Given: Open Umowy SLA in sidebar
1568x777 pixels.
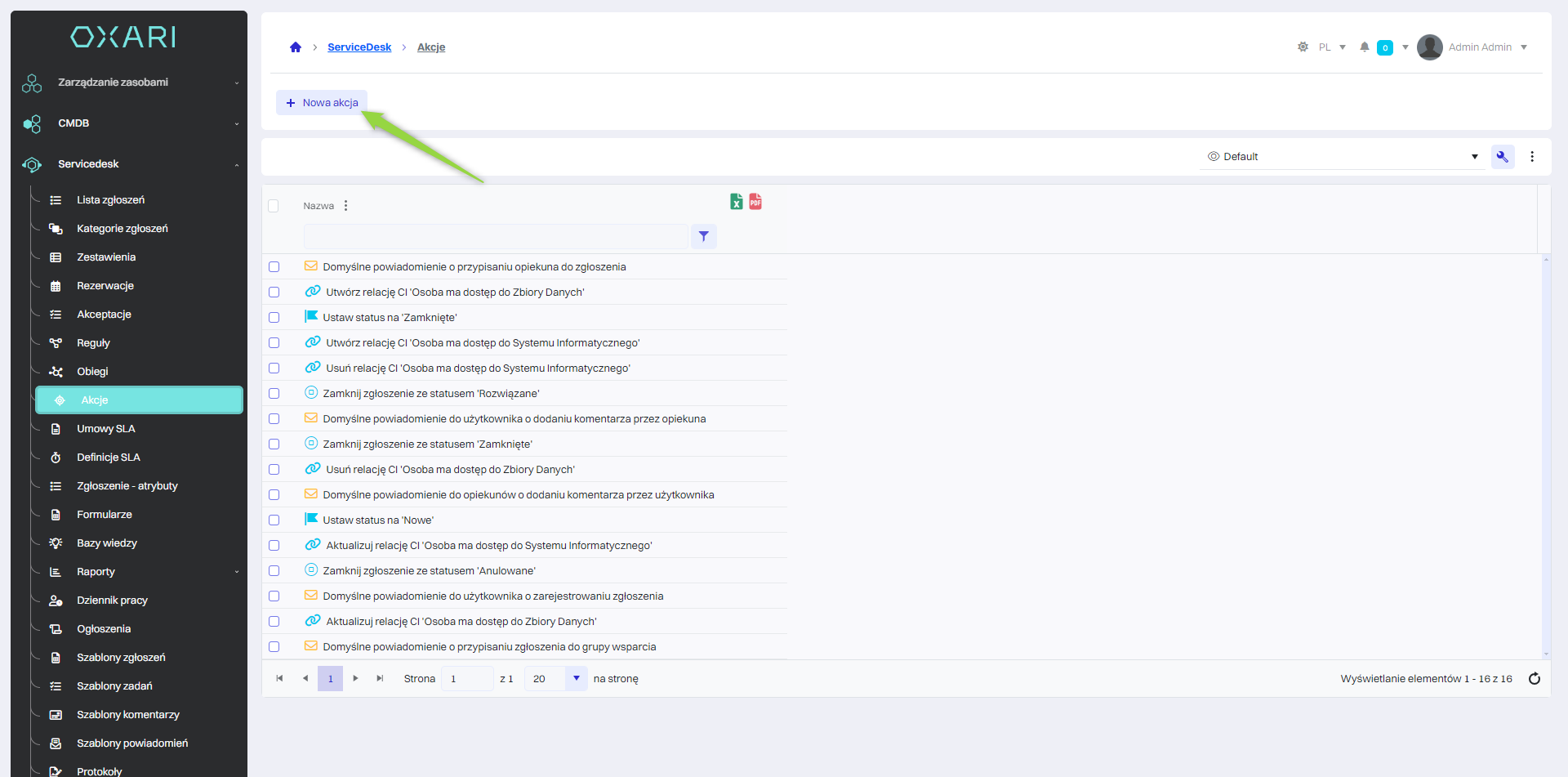Looking at the screenshot, I should [105, 429].
